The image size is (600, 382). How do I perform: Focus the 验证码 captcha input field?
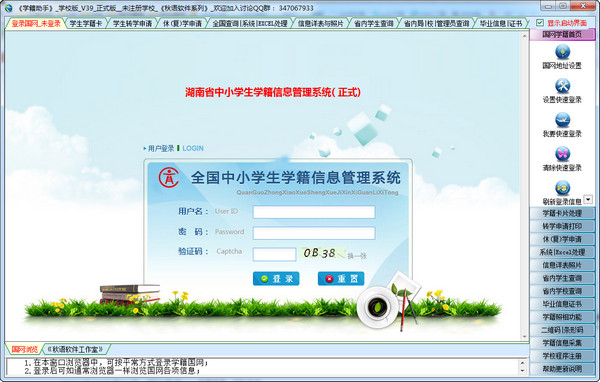pyautogui.click(x=274, y=255)
